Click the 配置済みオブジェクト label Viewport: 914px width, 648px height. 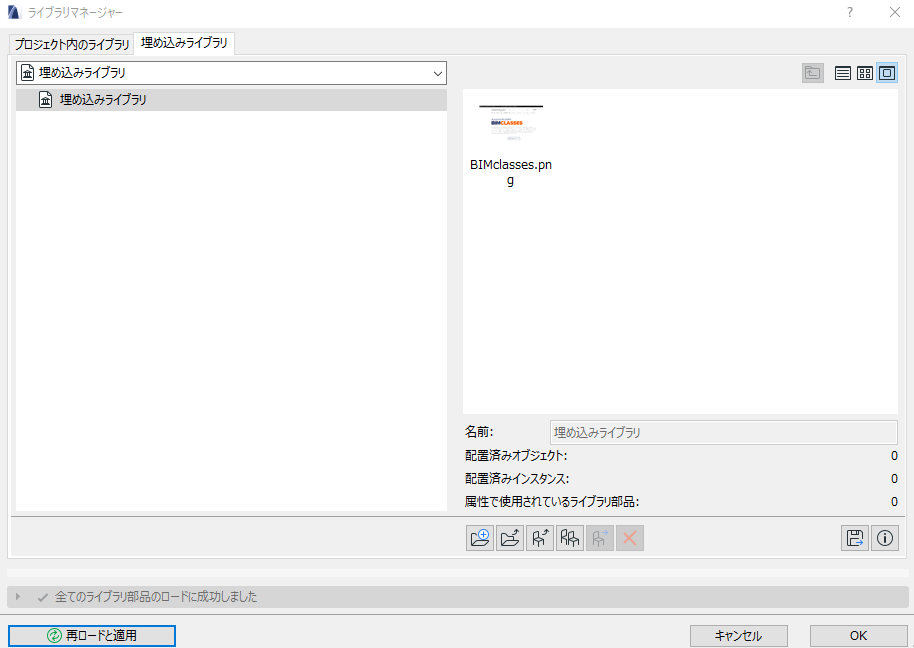pyautogui.click(x=516, y=456)
